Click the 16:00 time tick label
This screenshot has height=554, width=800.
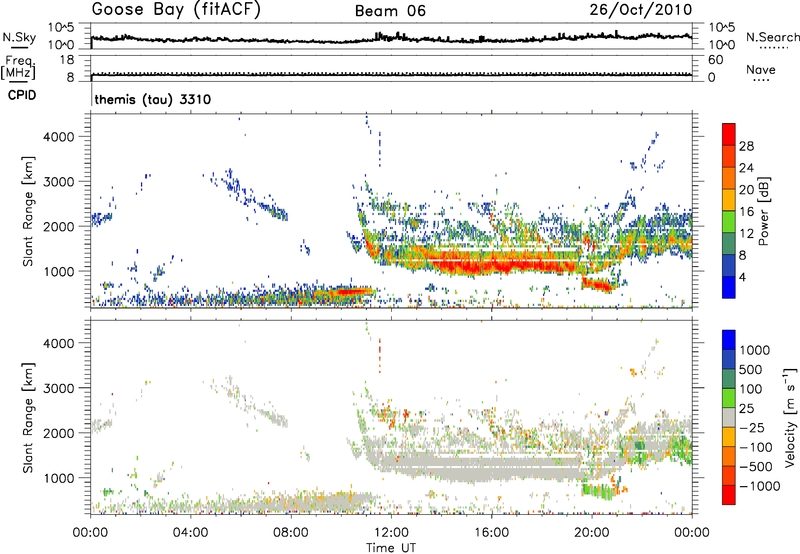491,533
